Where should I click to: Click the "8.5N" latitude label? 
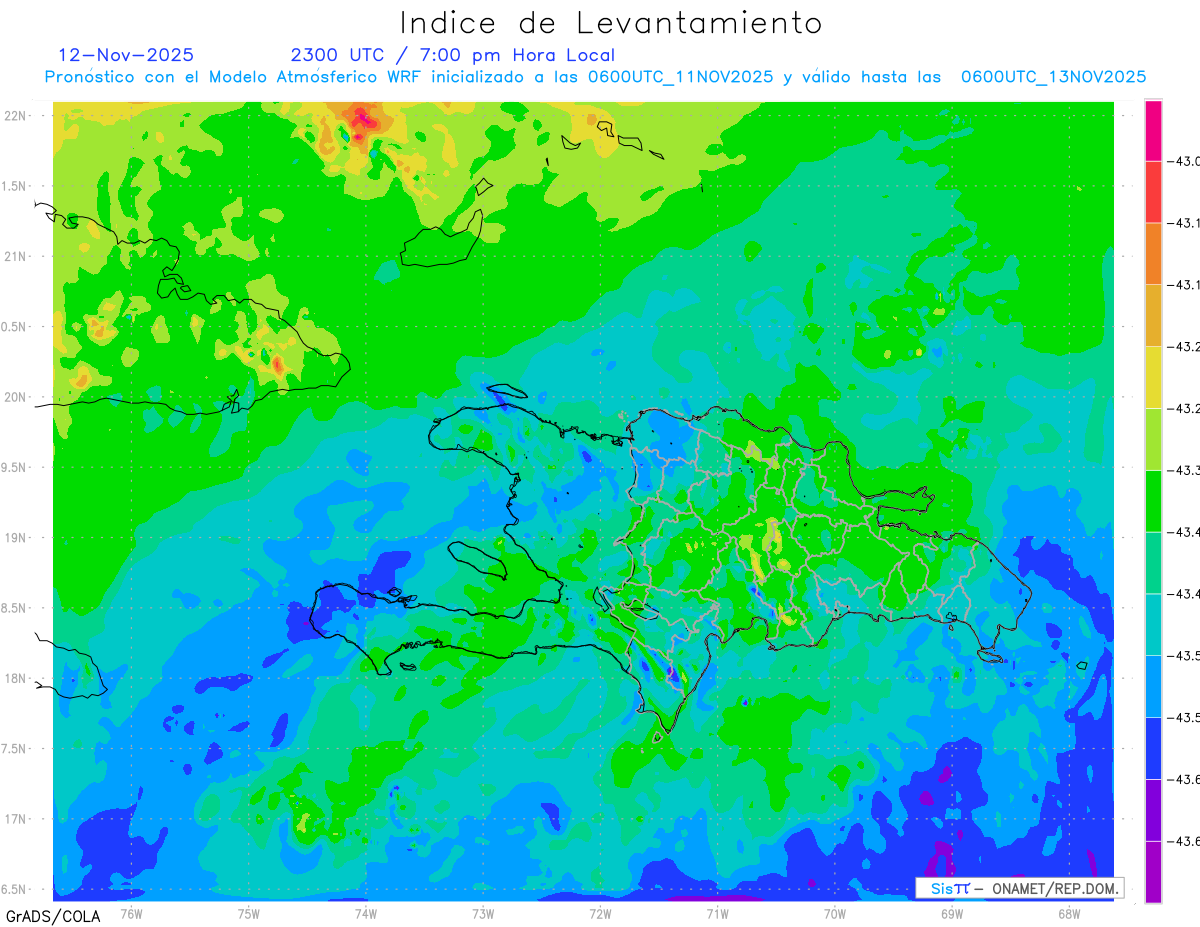click(14, 608)
